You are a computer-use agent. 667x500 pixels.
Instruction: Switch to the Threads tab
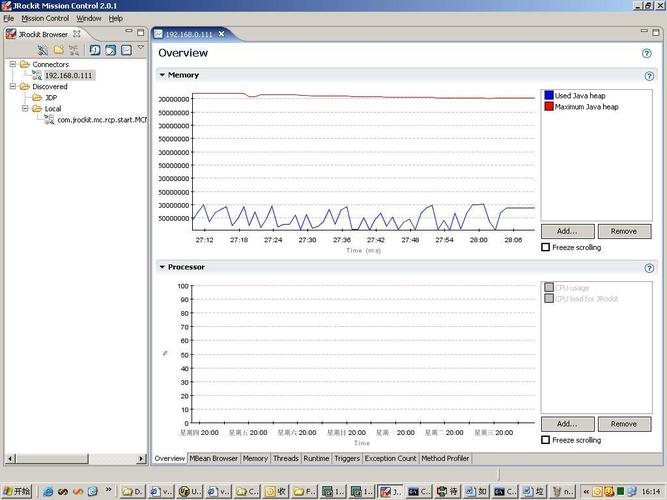[x=285, y=458]
